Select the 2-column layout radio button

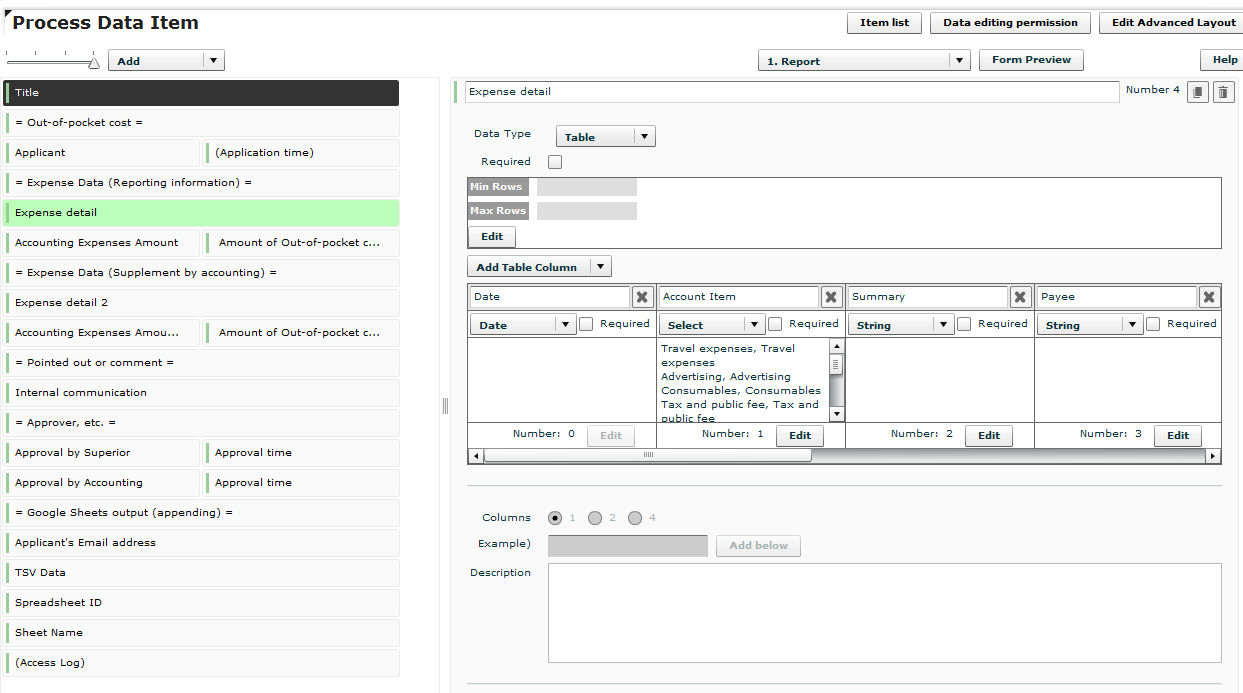tap(596, 518)
